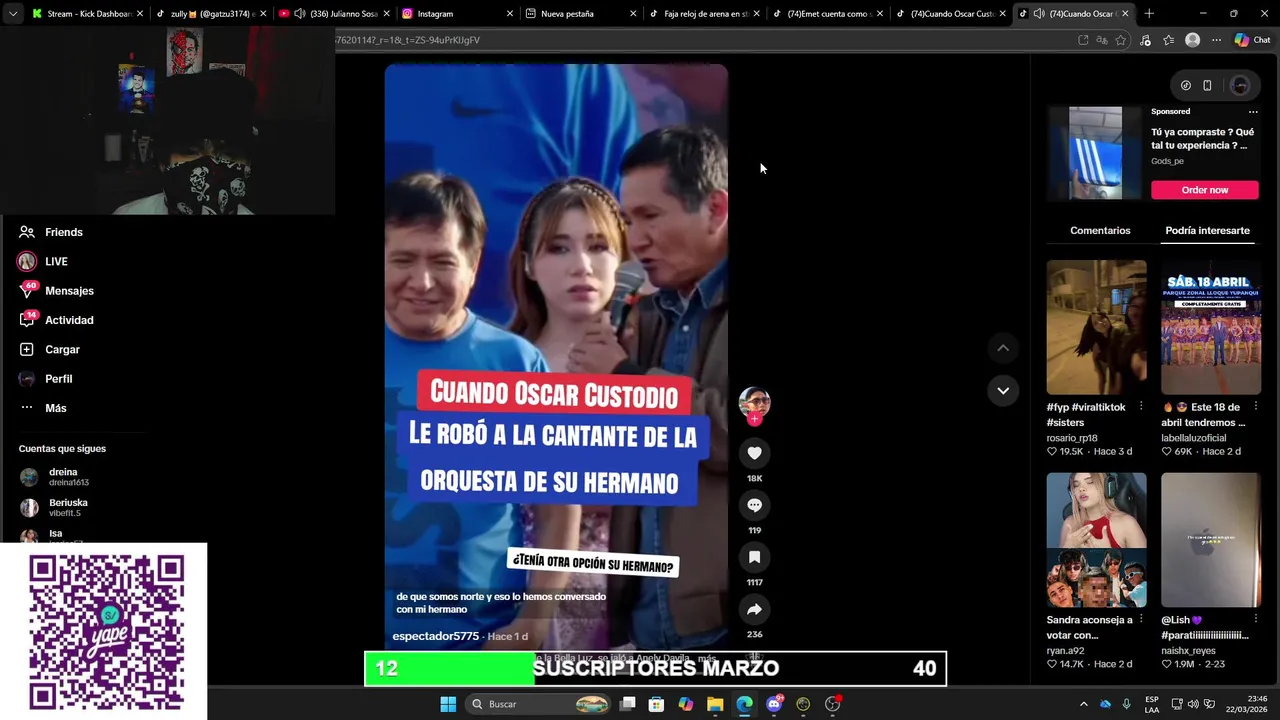Open comments via speech bubble icon
The height and width of the screenshot is (720, 1280).
[x=754, y=505]
